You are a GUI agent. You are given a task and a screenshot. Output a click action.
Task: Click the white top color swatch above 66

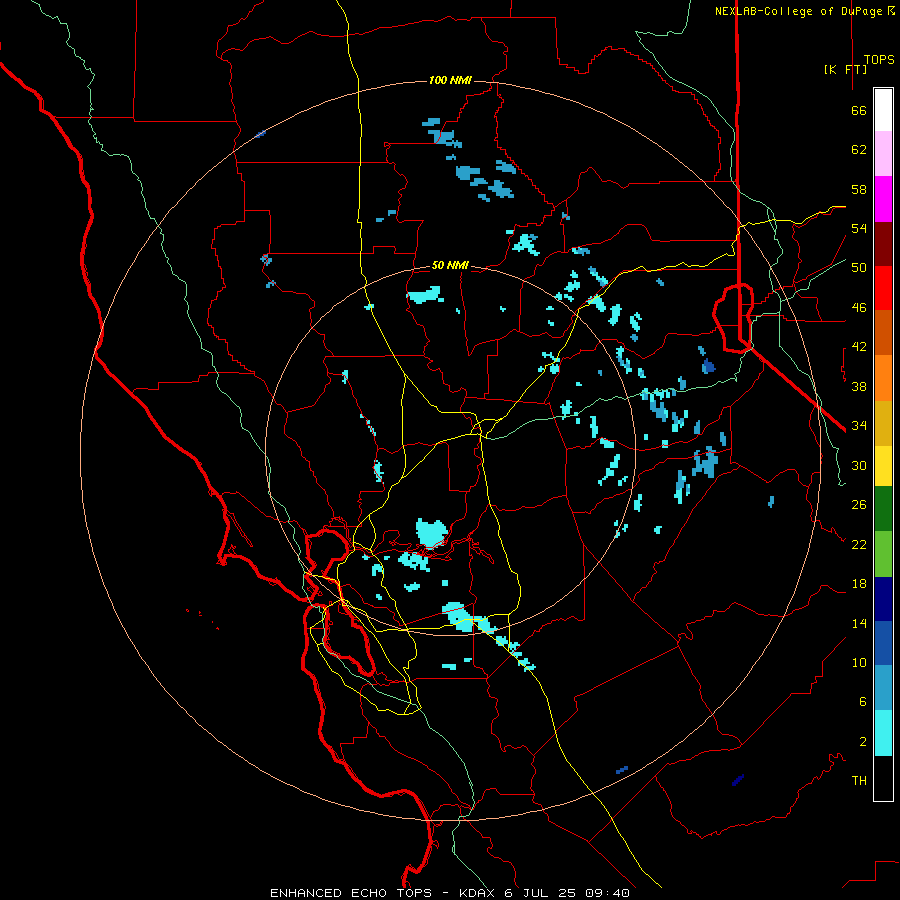[883, 110]
